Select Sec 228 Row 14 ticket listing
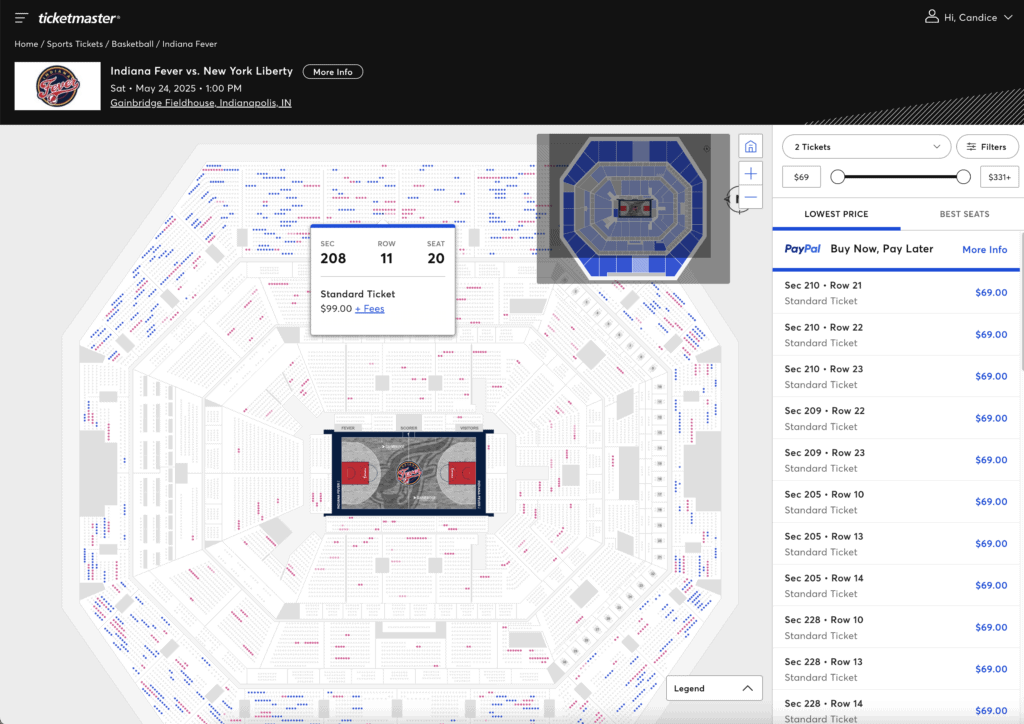 896,708
